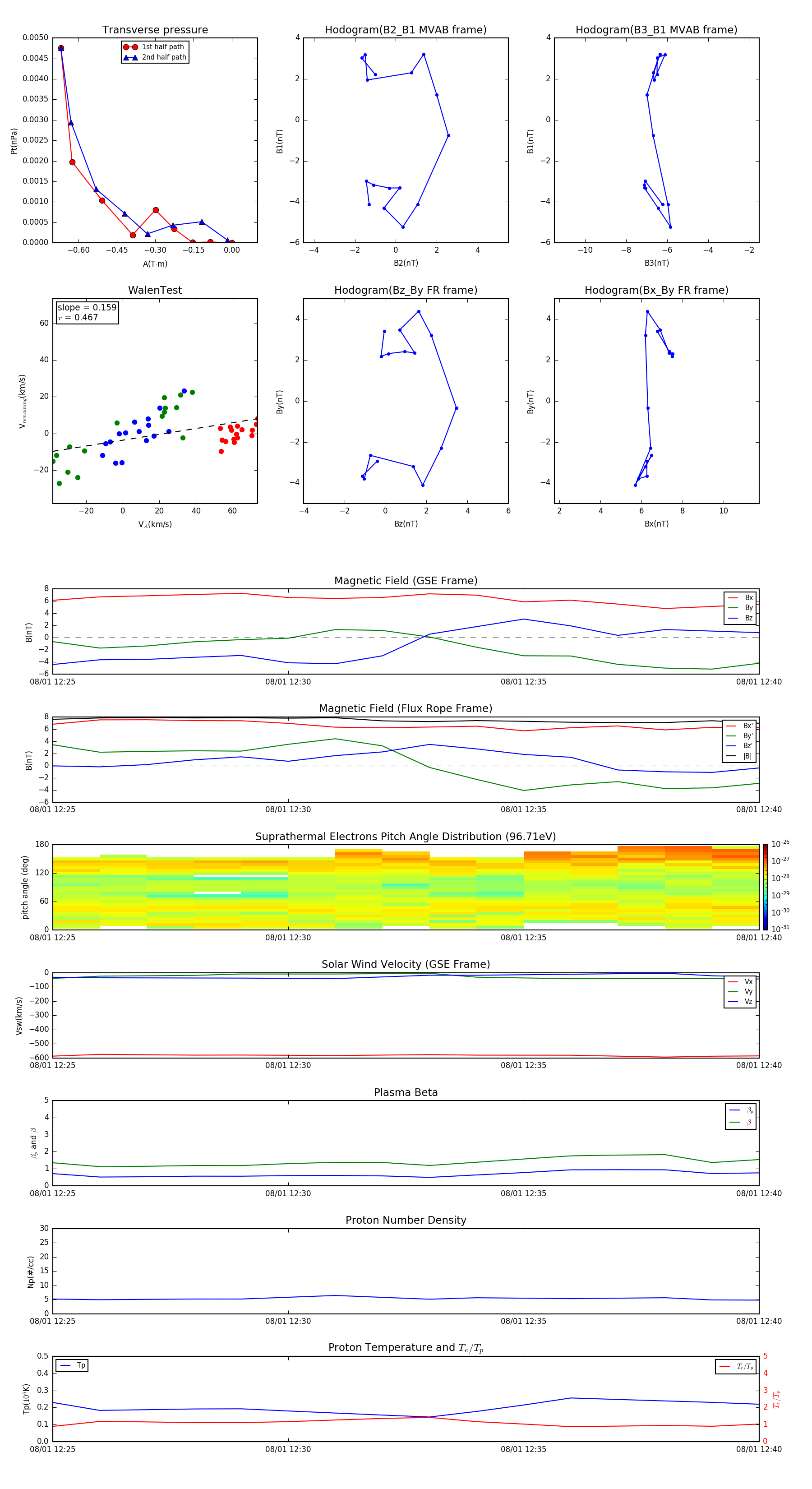The width and height of the screenshot is (812, 1489).
Task: Click the 'Transverse pressure' plot title
Action: coord(155,30)
